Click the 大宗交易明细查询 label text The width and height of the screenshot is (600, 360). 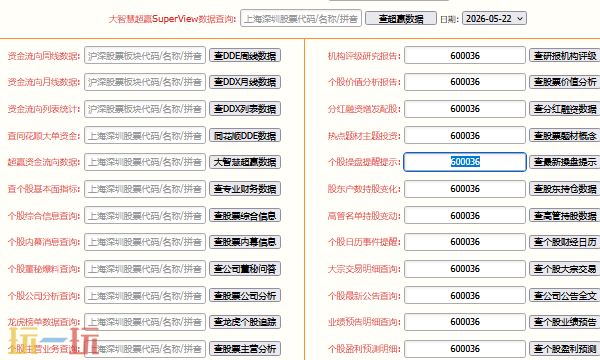click(364, 269)
